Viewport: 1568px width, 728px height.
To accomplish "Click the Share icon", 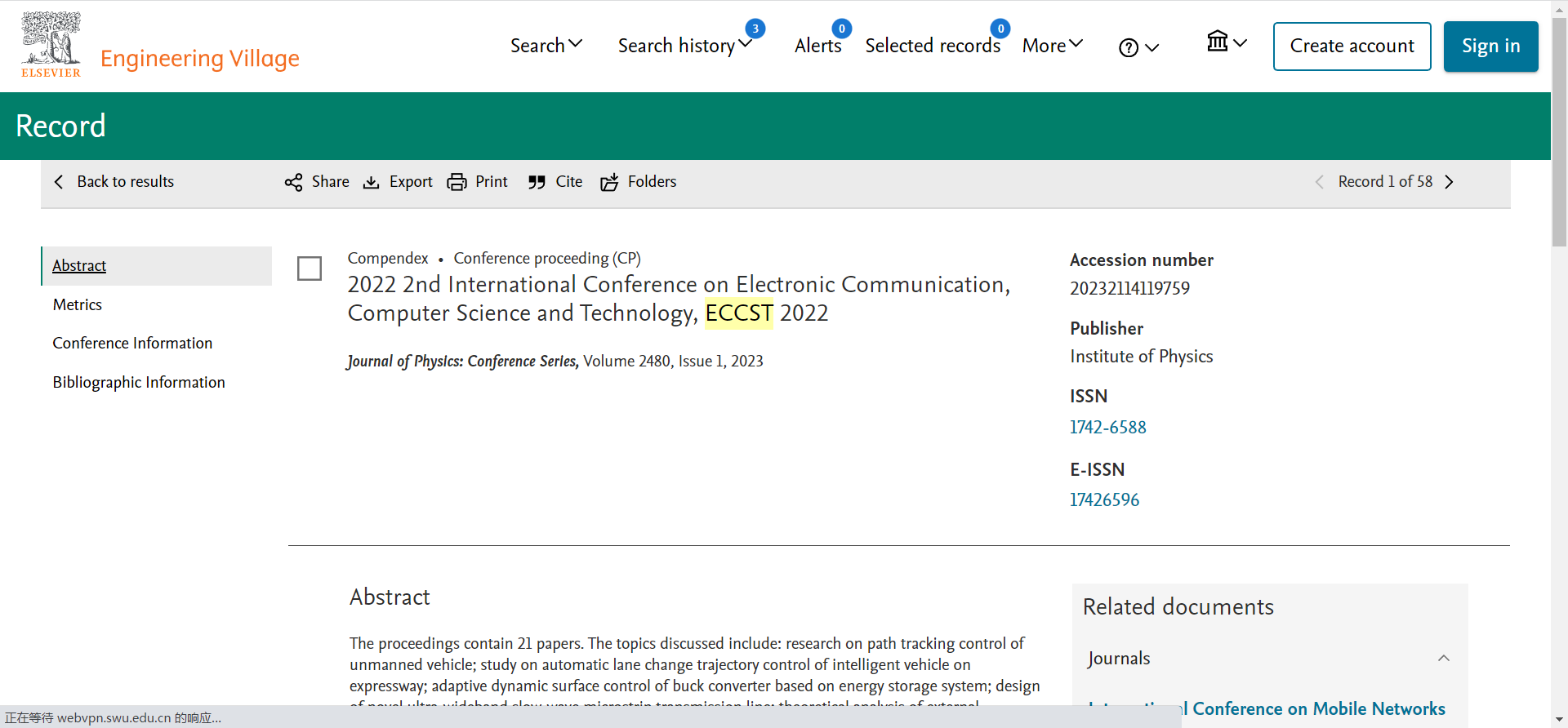I will point(293,182).
